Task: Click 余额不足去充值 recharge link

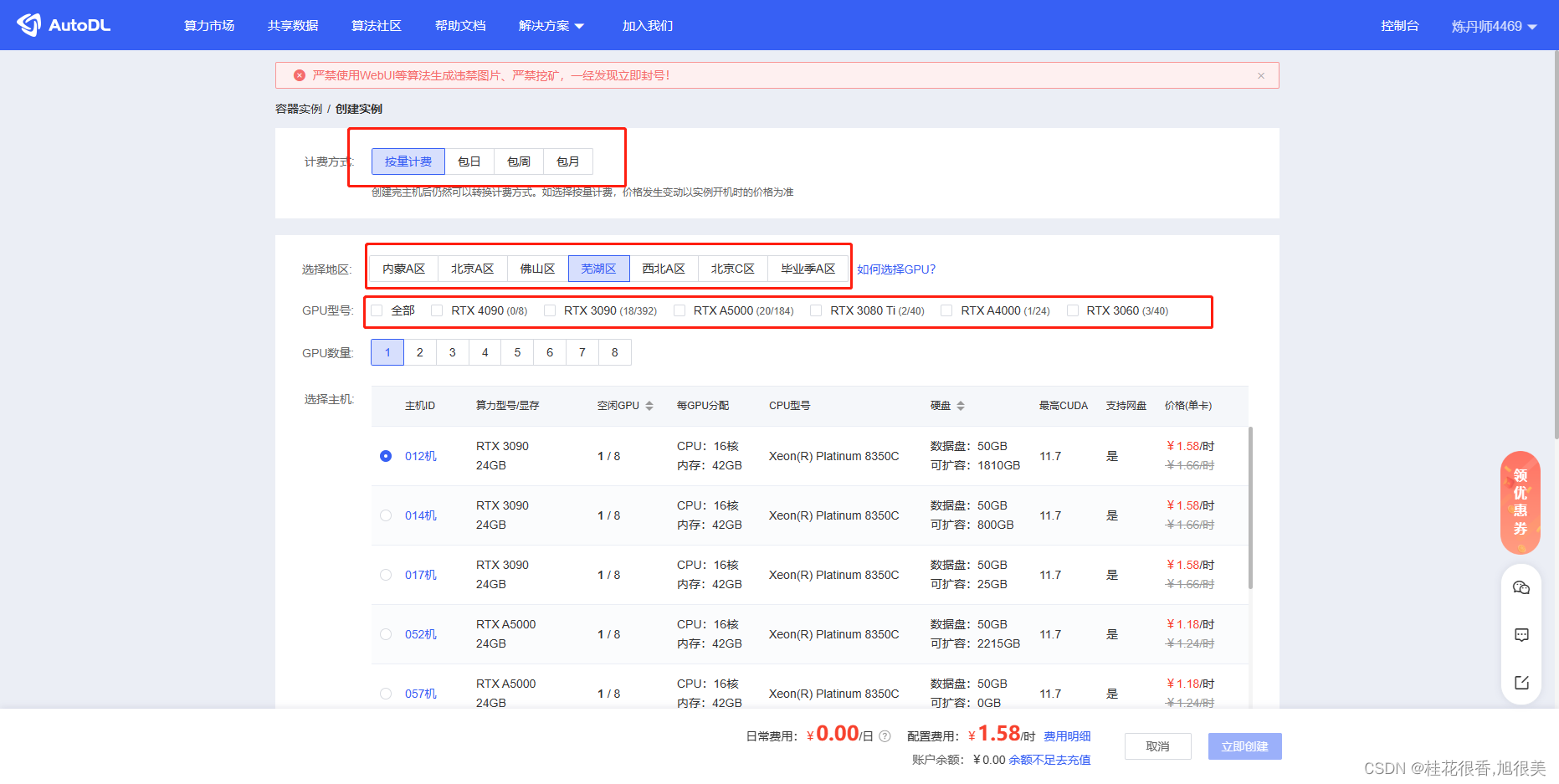Action: tap(1049, 760)
